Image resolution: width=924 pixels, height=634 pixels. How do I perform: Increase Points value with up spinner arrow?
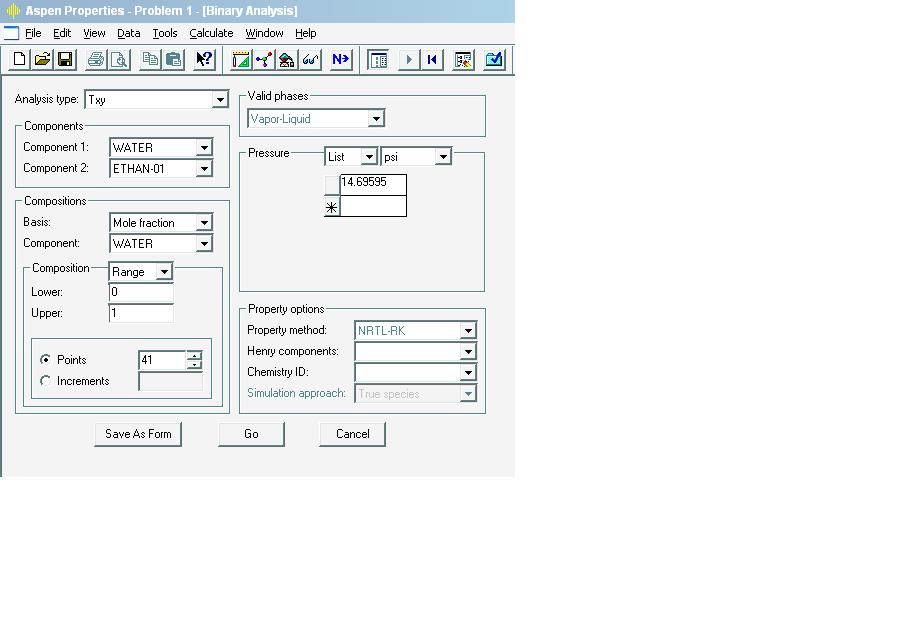point(194,355)
